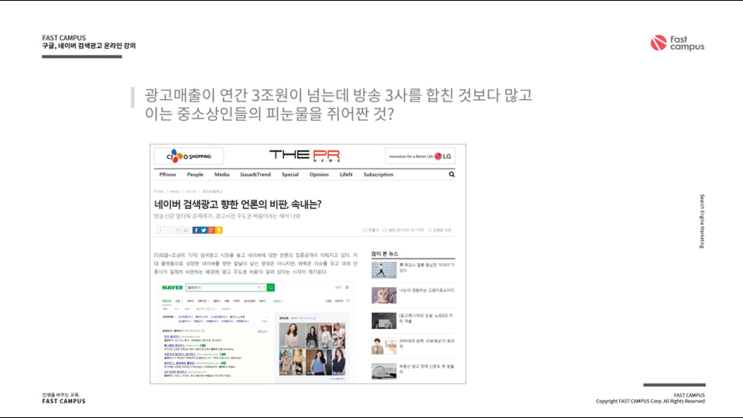
Task: Click the green Naver search button
Action: 271,288
